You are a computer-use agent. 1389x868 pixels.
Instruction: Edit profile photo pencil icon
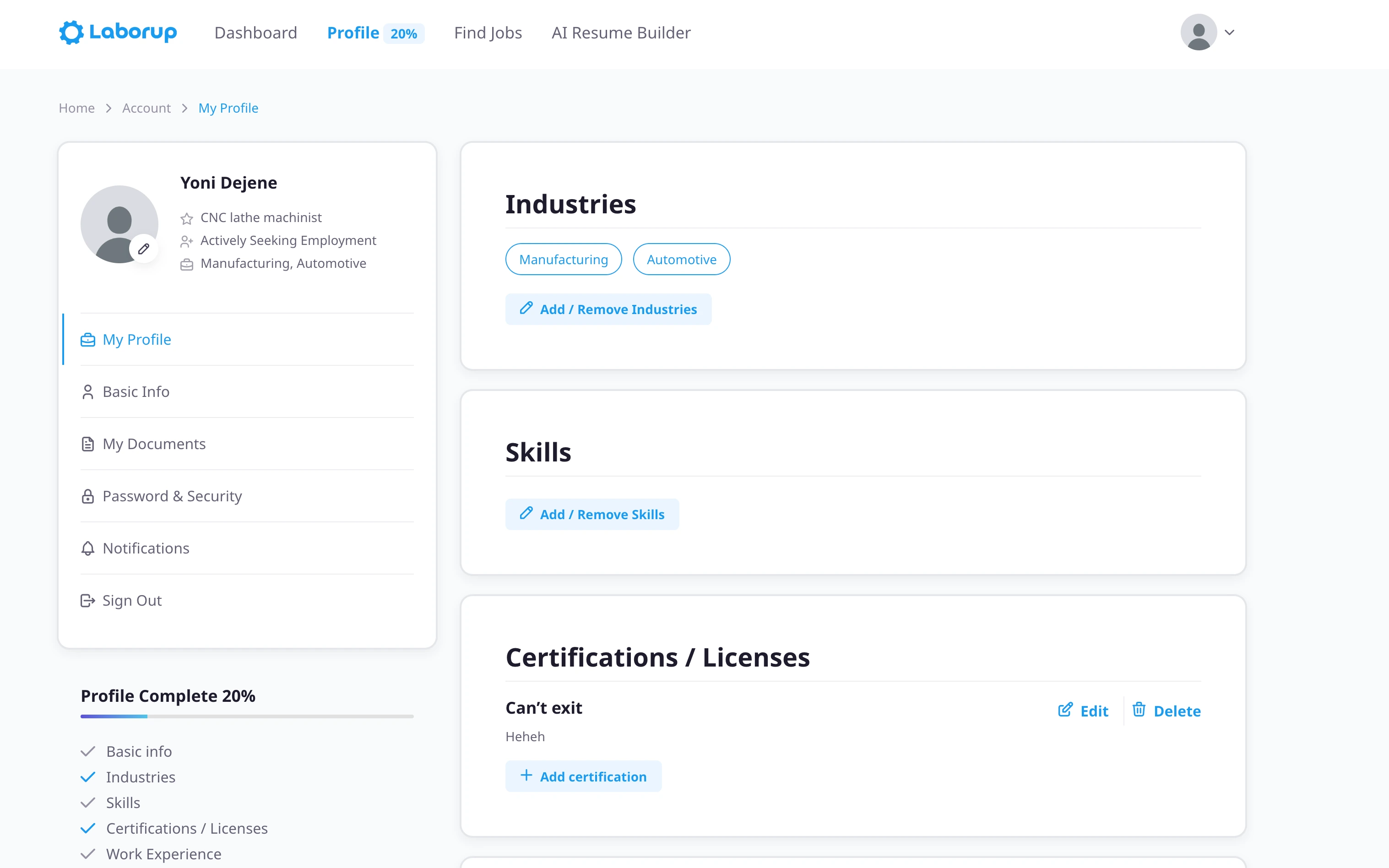pos(143,249)
